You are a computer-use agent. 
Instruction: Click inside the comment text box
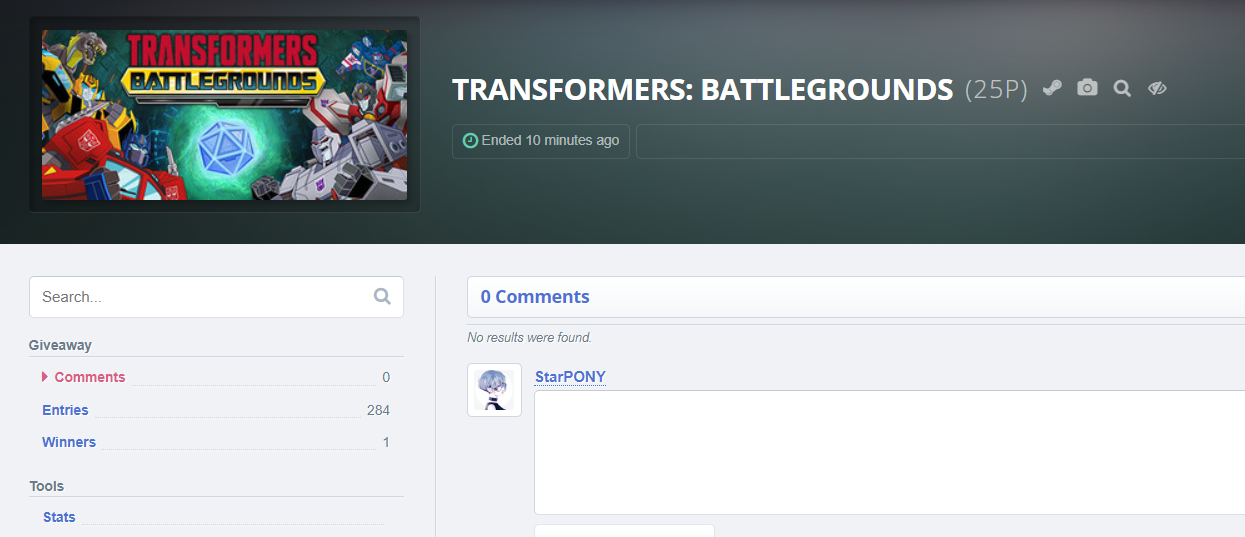click(x=889, y=452)
